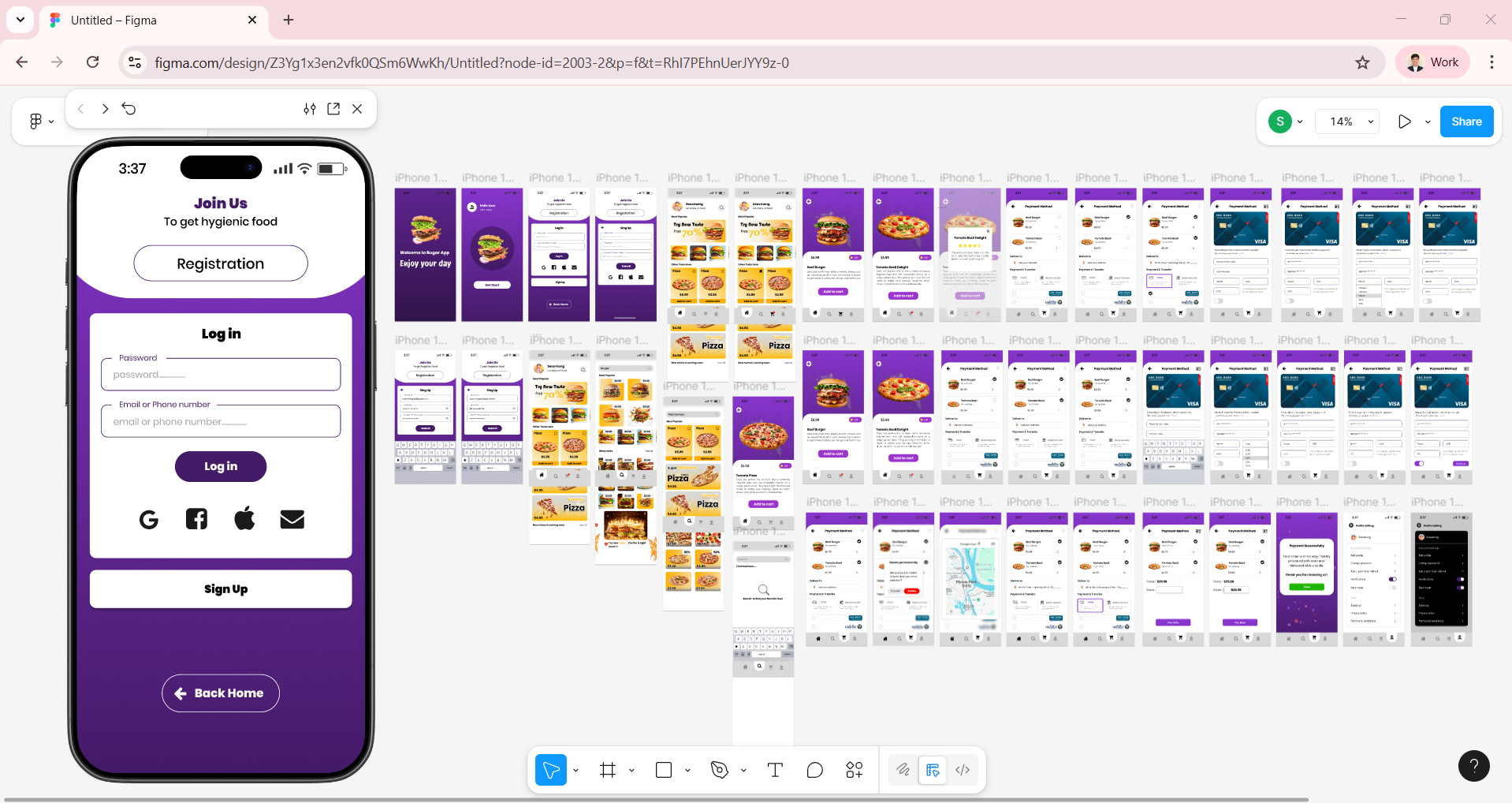Switch to Draw mode
The height and width of the screenshot is (803, 1512).
[x=903, y=770]
